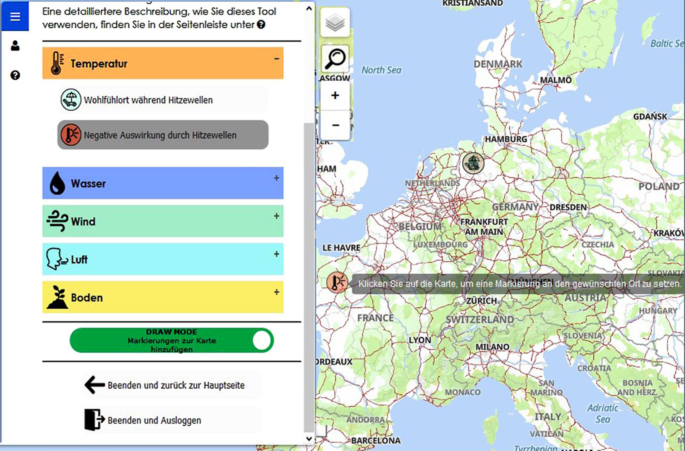This screenshot has height=451, width=685.
Task: Click the user profile icon
Action: click(x=15, y=45)
